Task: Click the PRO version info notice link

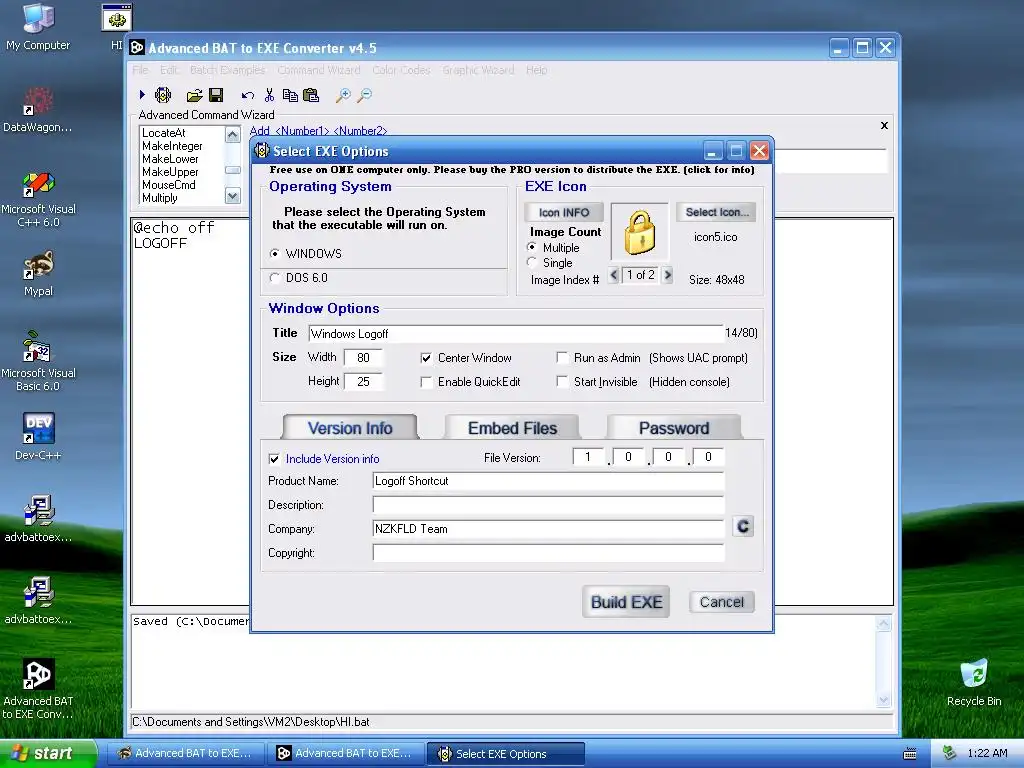Action: coord(511,170)
